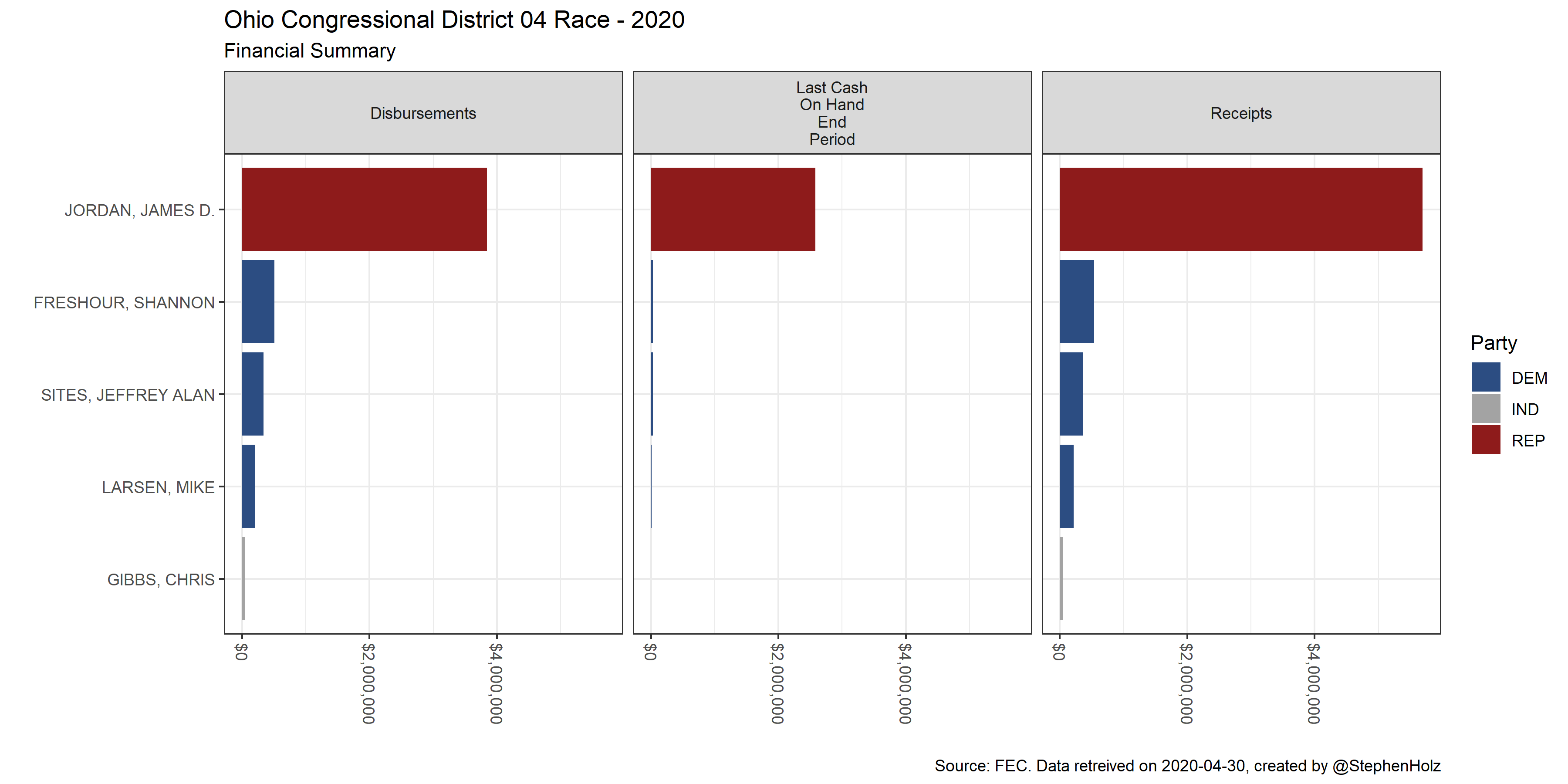Click Freshour's blue Receipts bar

(1076, 301)
